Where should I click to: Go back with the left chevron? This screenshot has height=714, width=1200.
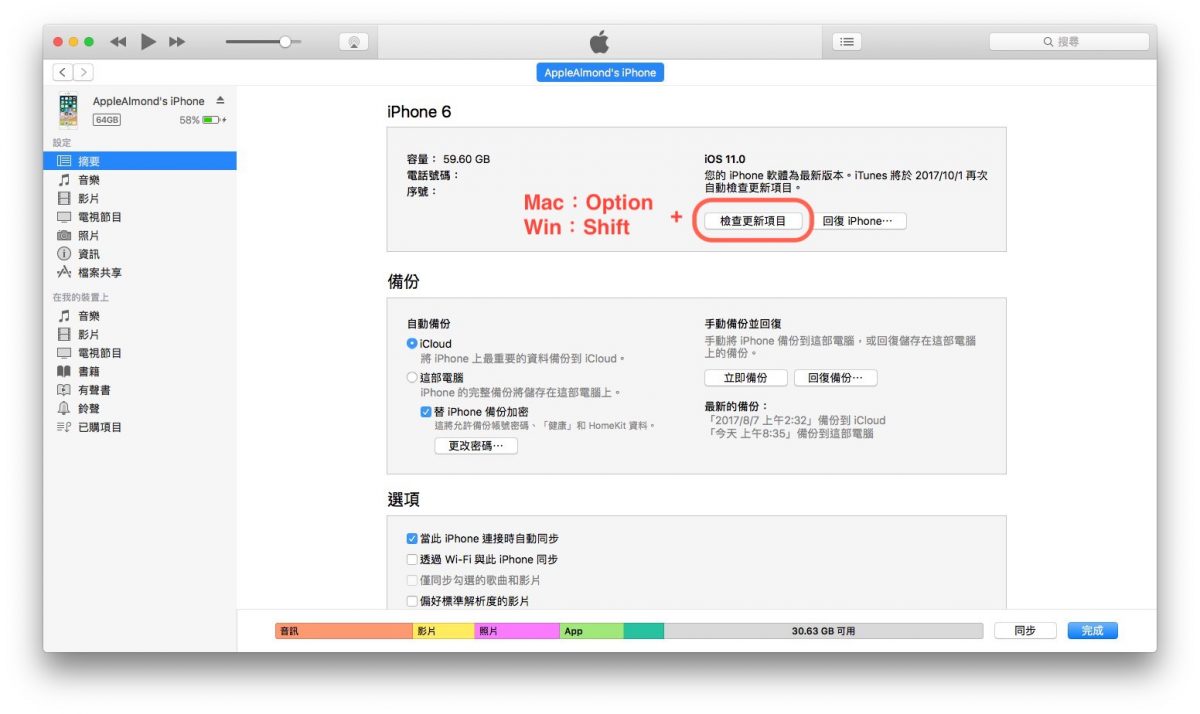[x=63, y=72]
